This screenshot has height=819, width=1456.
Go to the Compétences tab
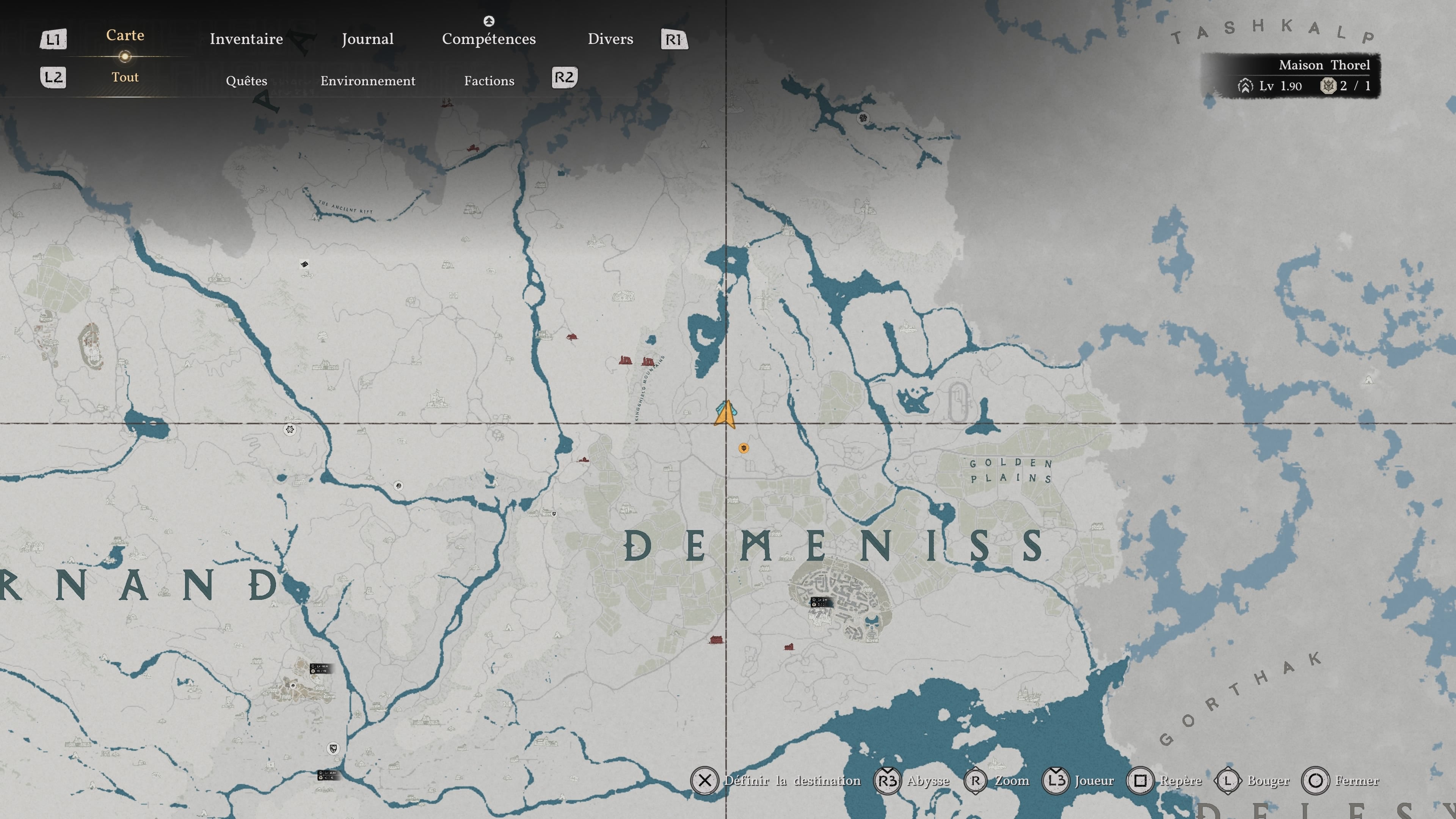[489, 39]
